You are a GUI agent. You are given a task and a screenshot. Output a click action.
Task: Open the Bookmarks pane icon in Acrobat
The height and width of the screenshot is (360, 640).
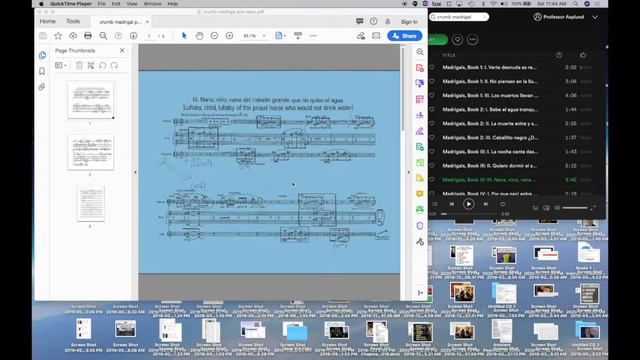(42, 71)
